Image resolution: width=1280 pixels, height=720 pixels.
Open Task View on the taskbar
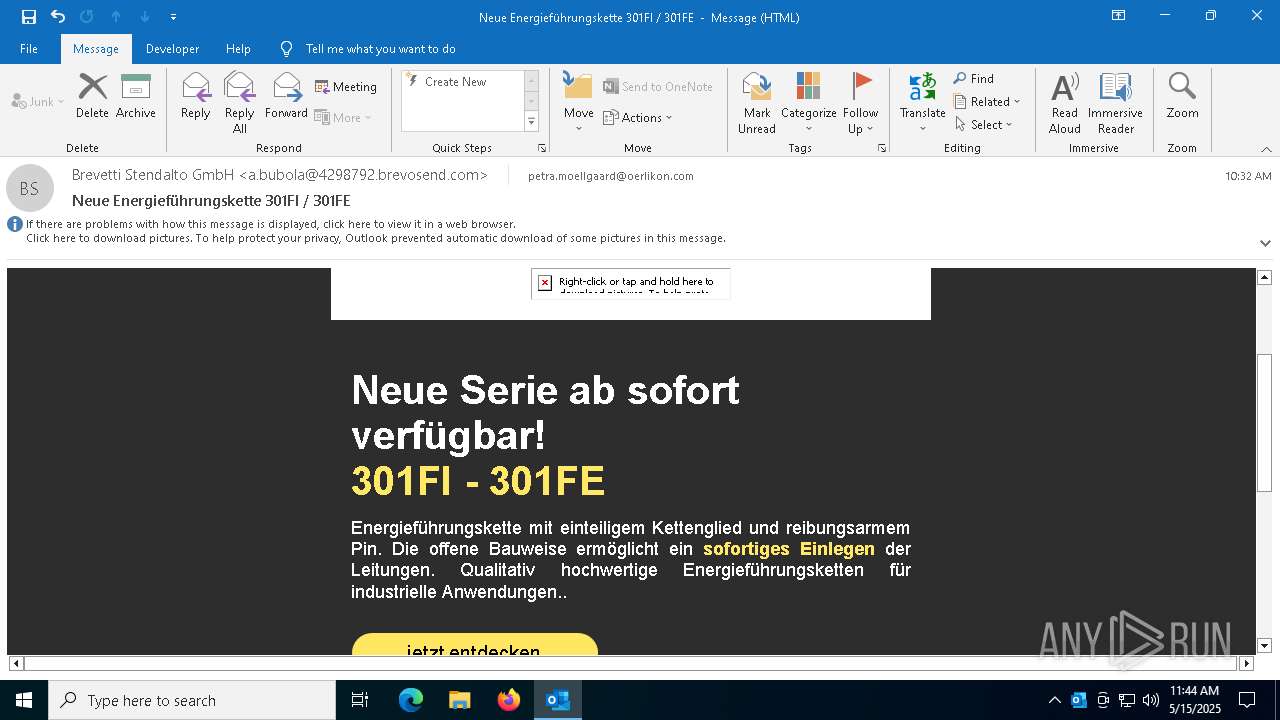pos(360,700)
